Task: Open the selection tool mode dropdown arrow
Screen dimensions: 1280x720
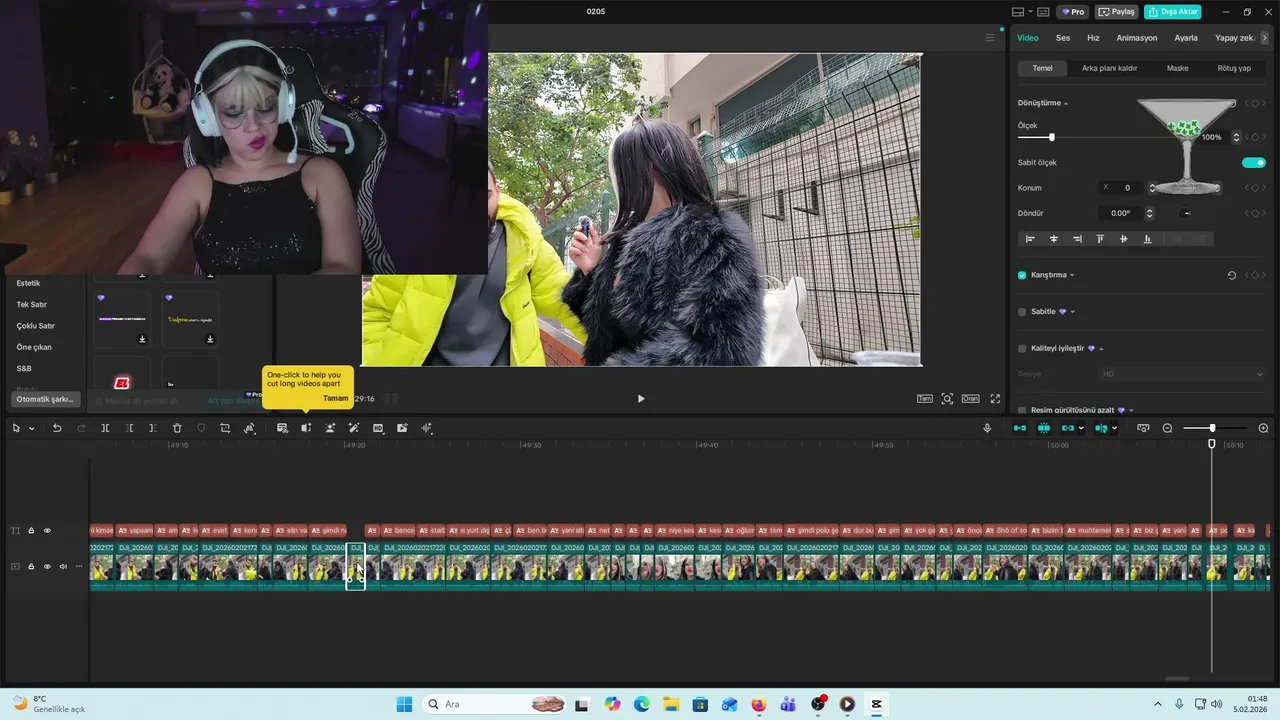Action: click(x=31, y=429)
